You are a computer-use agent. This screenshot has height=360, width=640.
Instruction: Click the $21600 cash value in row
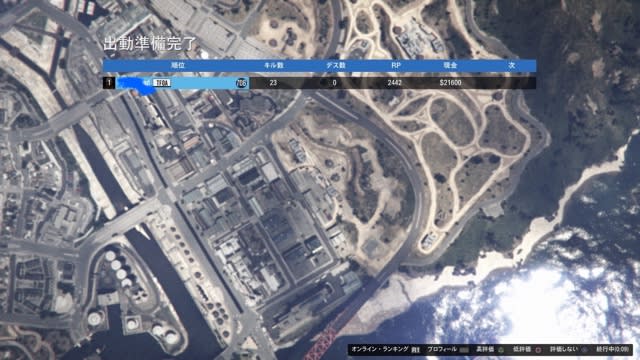click(x=450, y=83)
